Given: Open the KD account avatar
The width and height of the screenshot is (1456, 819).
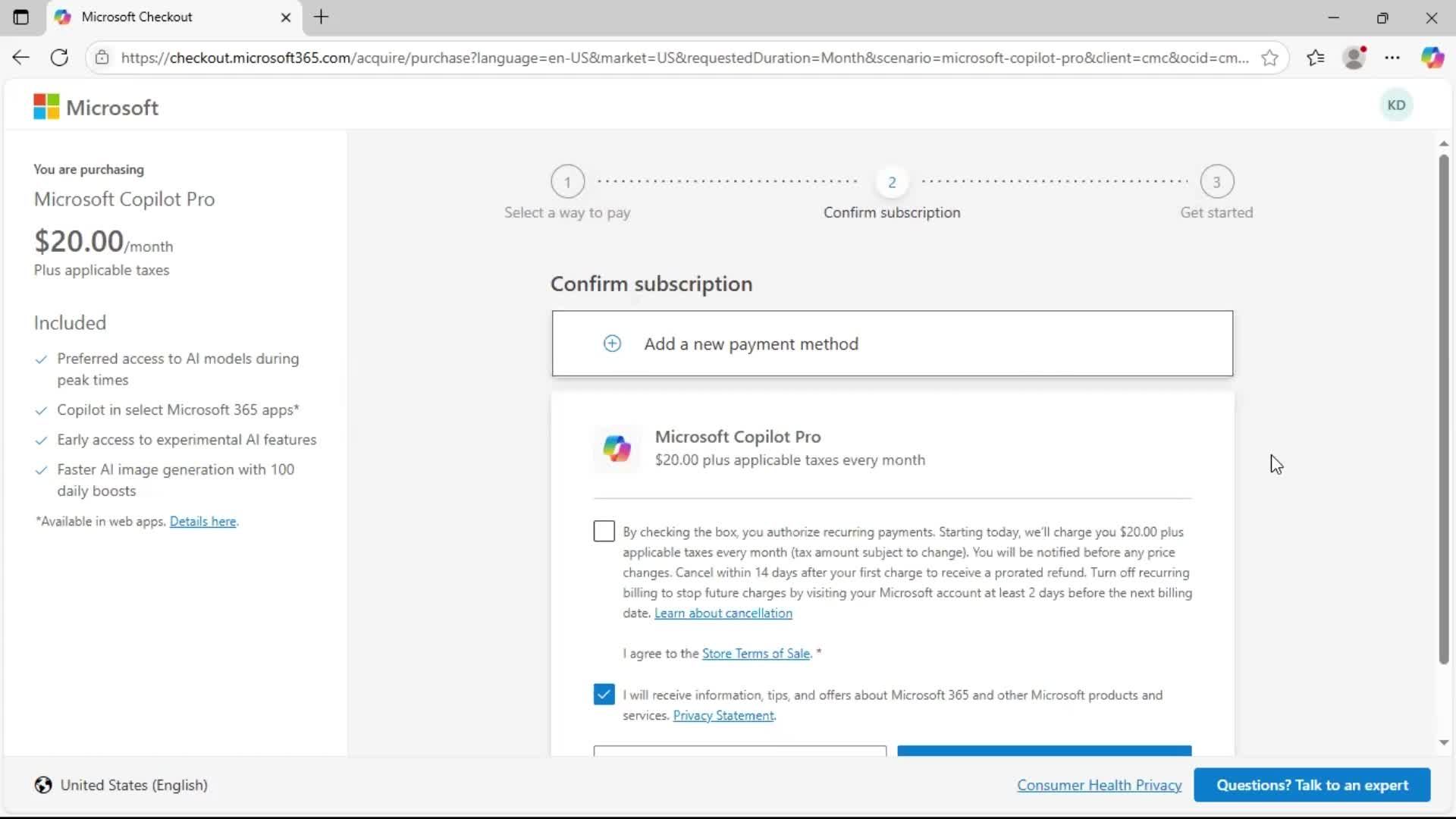Looking at the screenshot, I should coord(1396,105).
